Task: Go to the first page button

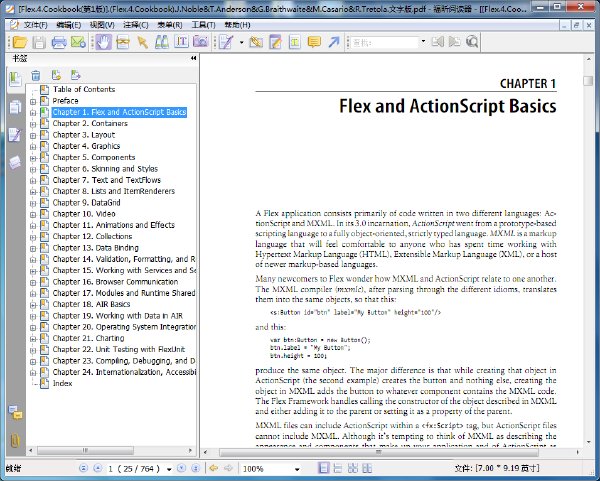Action: (83, 468)
